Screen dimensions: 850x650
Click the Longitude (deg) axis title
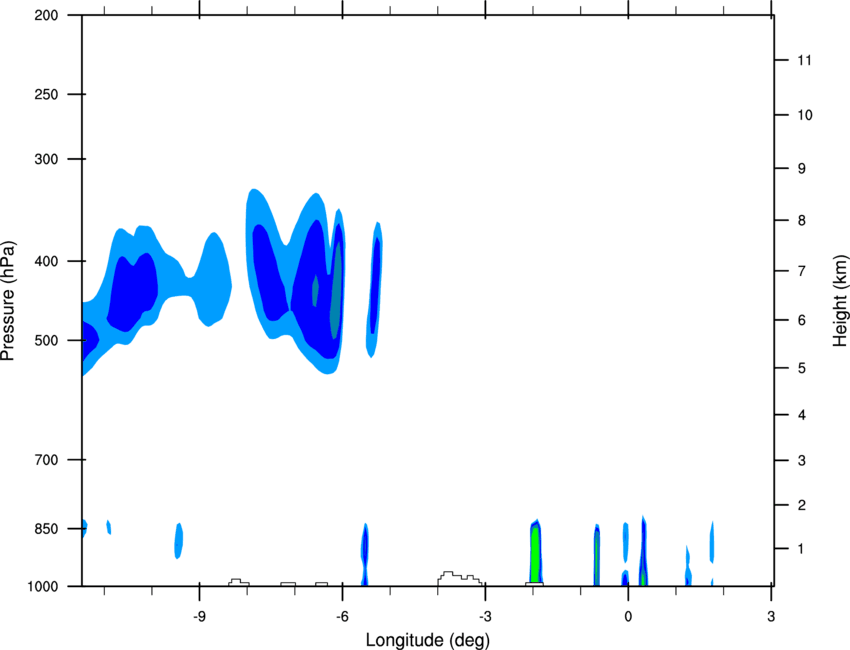[x=428, y=640]
